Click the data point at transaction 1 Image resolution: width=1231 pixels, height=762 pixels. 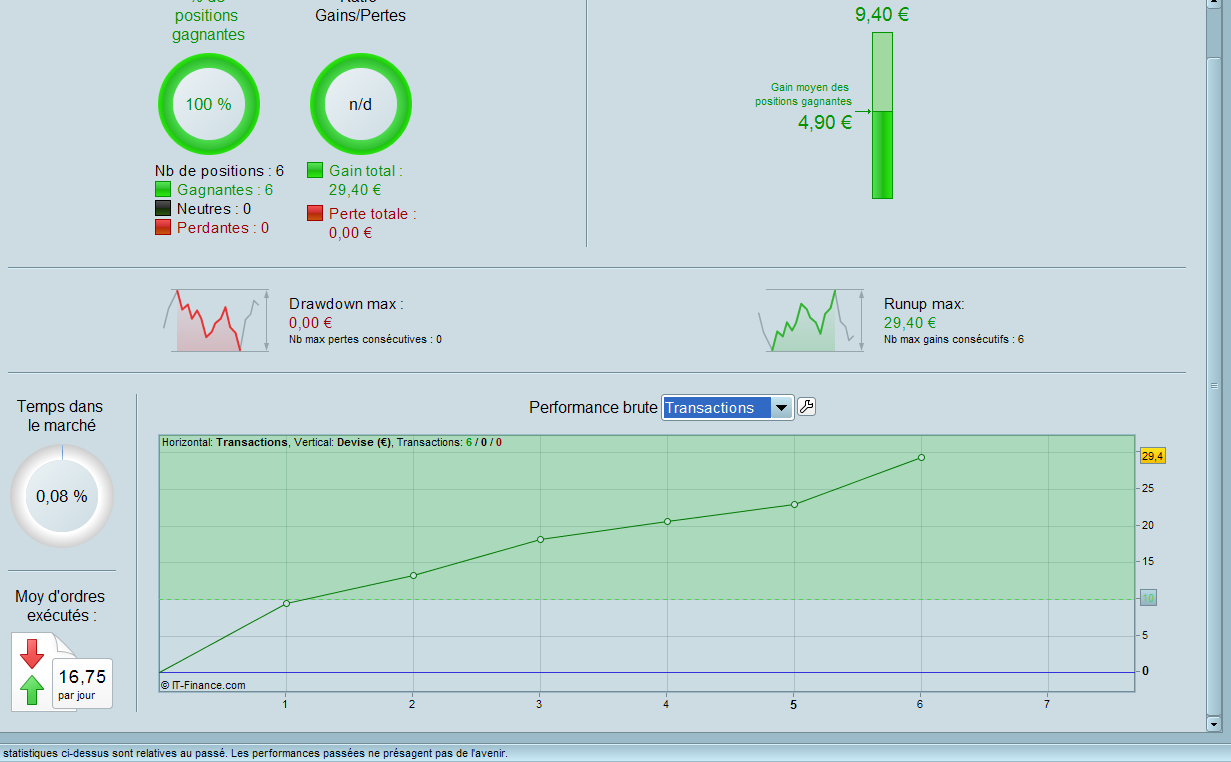[x=286, y=603]
